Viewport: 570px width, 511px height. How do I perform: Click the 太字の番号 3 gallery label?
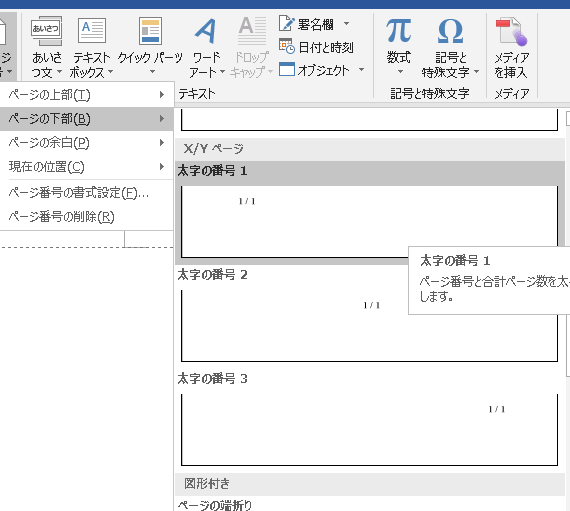click(212, 379)
